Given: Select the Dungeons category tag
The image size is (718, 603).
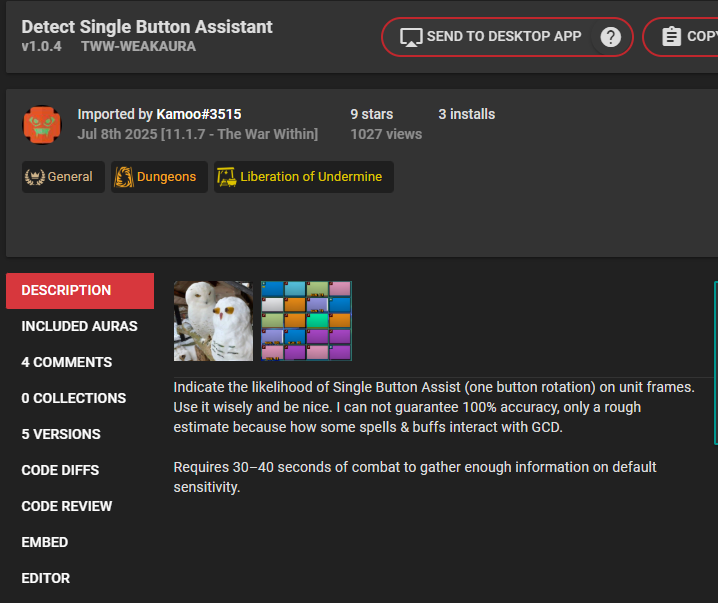Looking at the screenshot, I should [159, 177].
